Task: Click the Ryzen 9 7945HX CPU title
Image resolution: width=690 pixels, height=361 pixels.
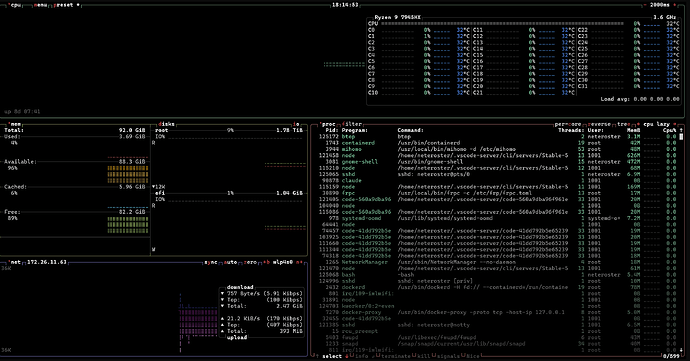Action: tap(397, 17)
